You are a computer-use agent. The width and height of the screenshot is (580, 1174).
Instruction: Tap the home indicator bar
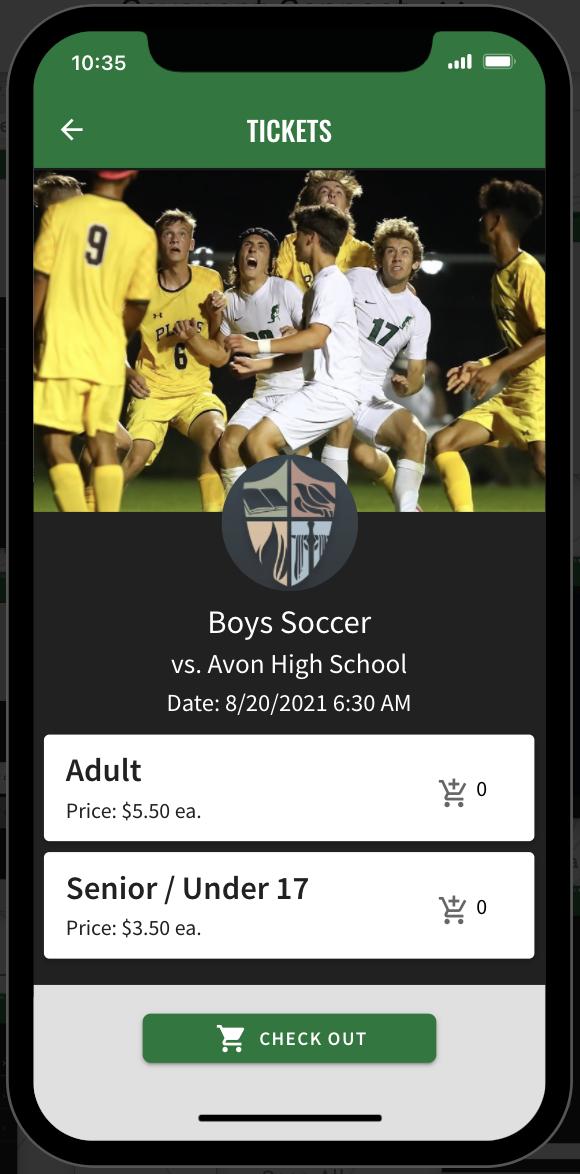click(290, 1118)
